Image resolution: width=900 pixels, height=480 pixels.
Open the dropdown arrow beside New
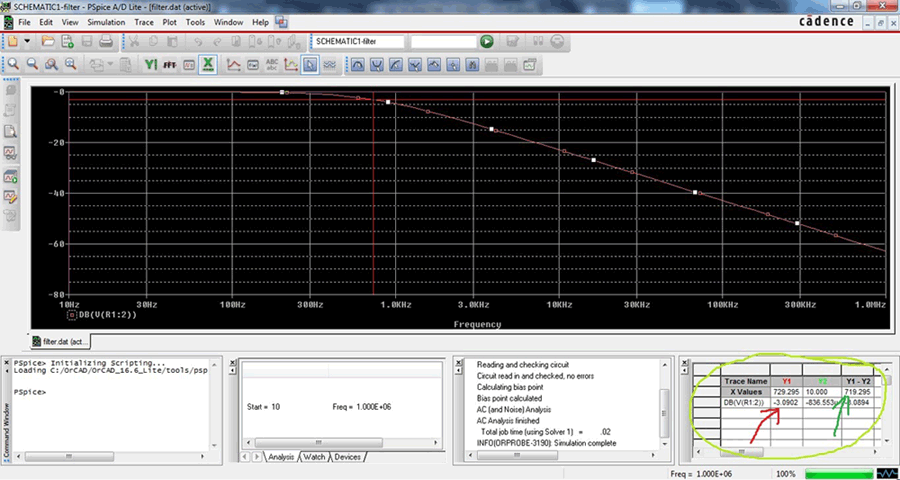[27, 41]
